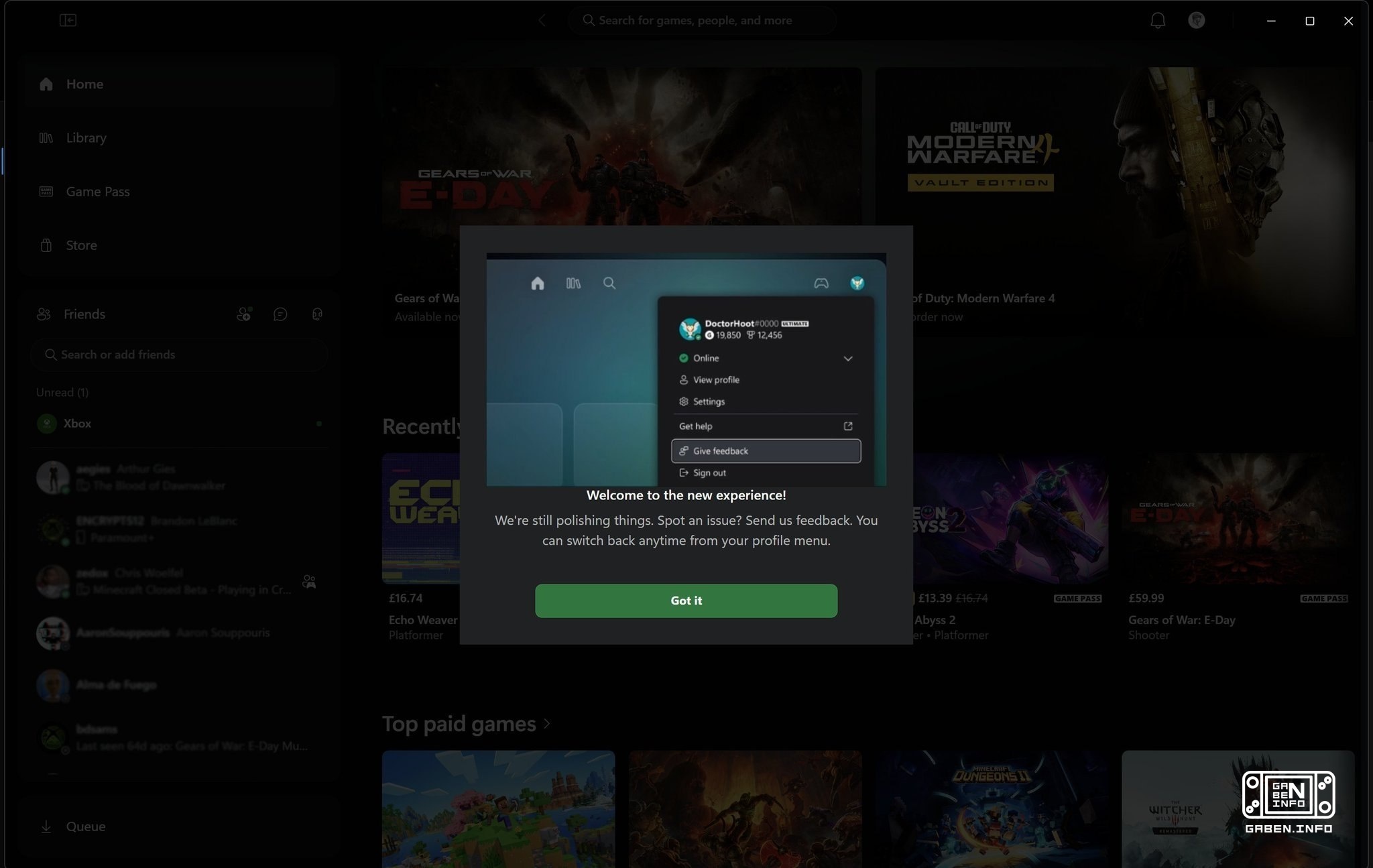1373x868 pixels.
Task: Open chats via speech bubble icon
Action: (x=280, y=314)
